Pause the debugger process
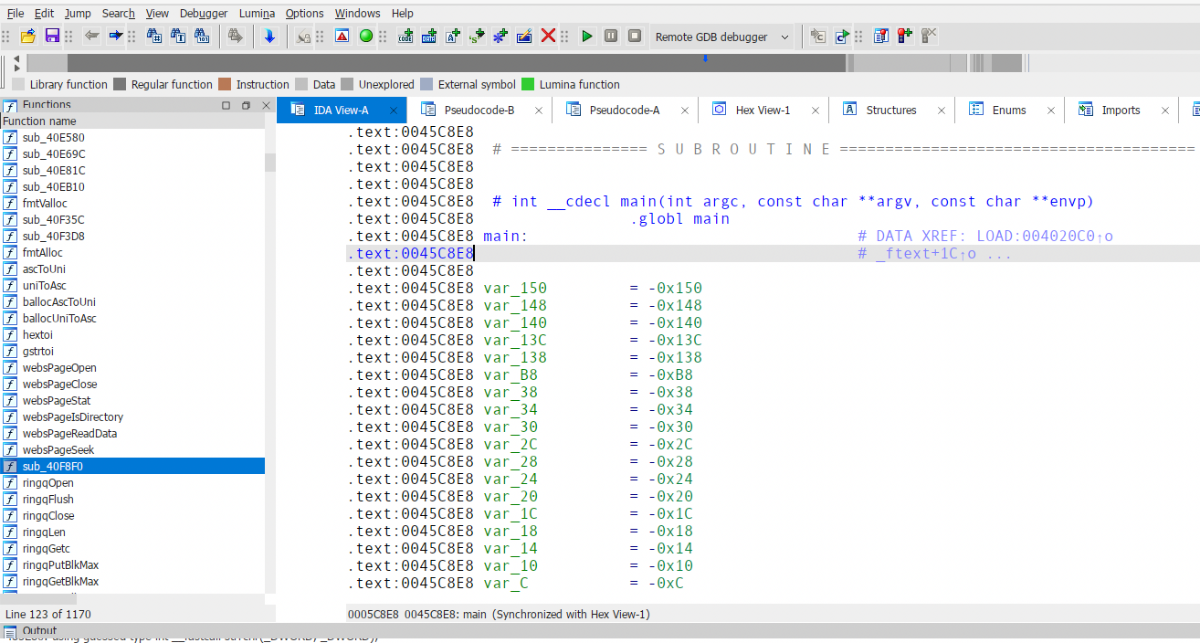 (611, 36)
